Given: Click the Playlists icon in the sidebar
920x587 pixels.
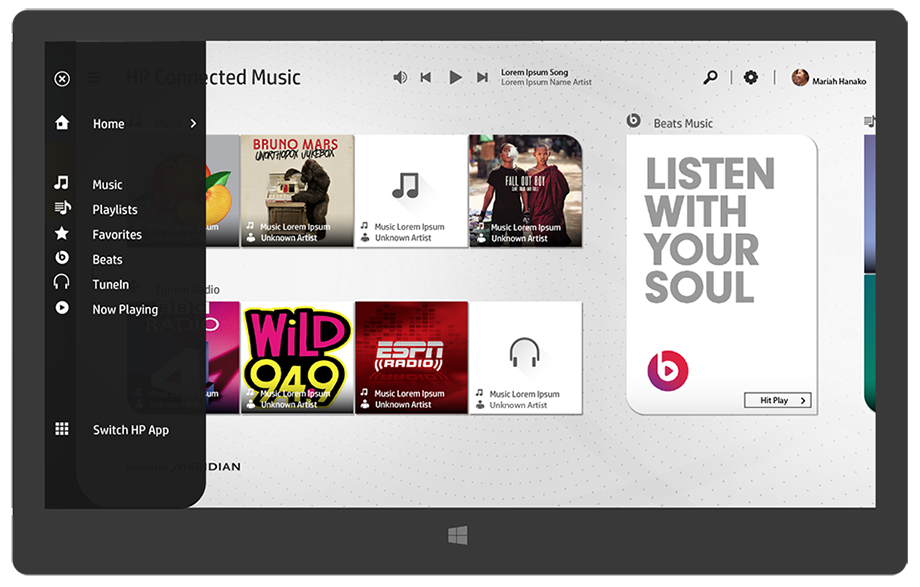Looking at the screenshot, I should point(62,207).
